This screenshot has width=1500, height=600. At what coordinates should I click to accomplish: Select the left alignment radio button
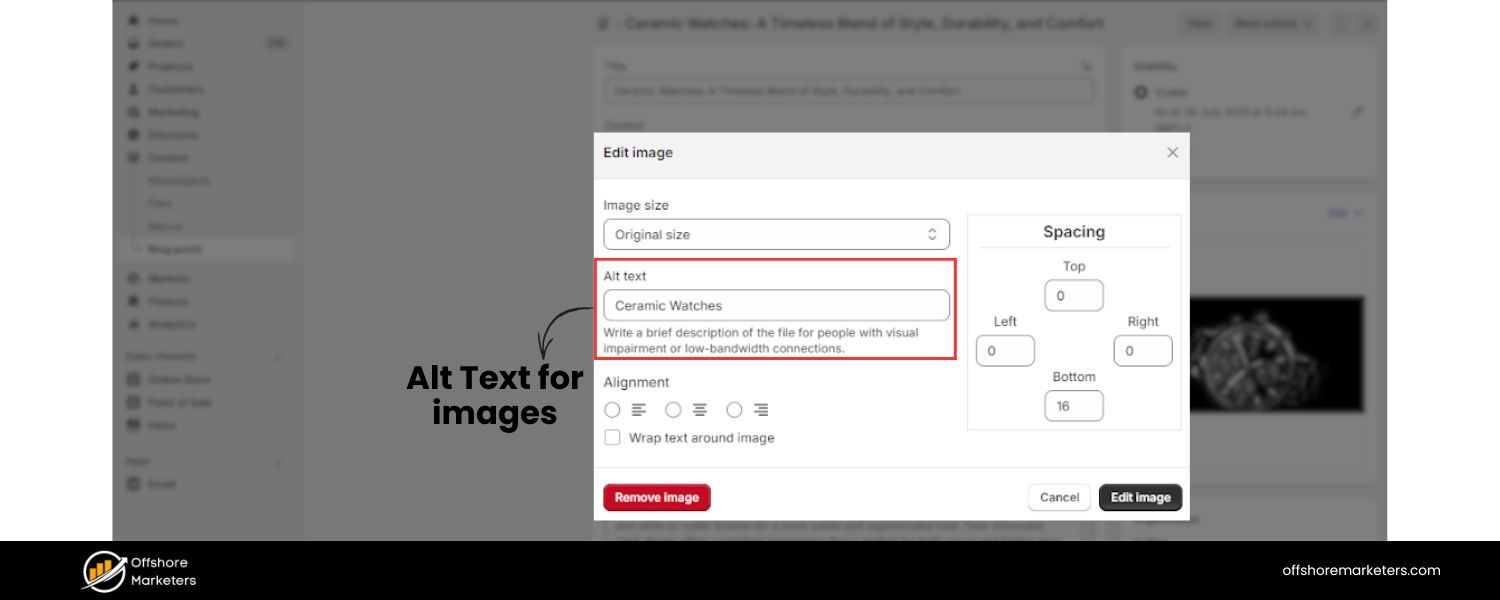(x=613, y=409)
